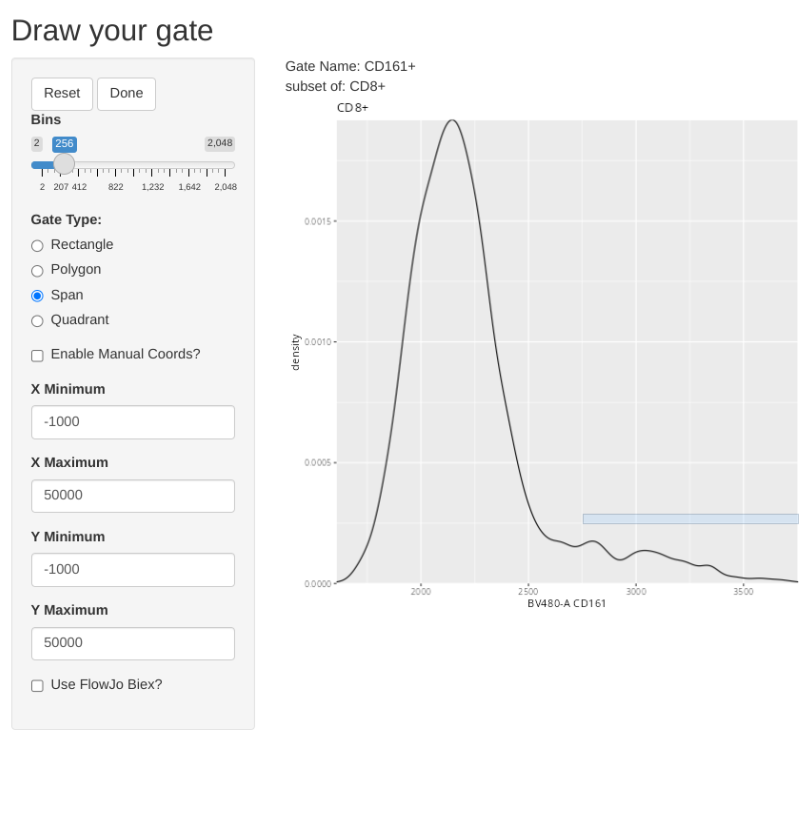
Task: Click the blue 256 slider value label
Action: [64, 144]
